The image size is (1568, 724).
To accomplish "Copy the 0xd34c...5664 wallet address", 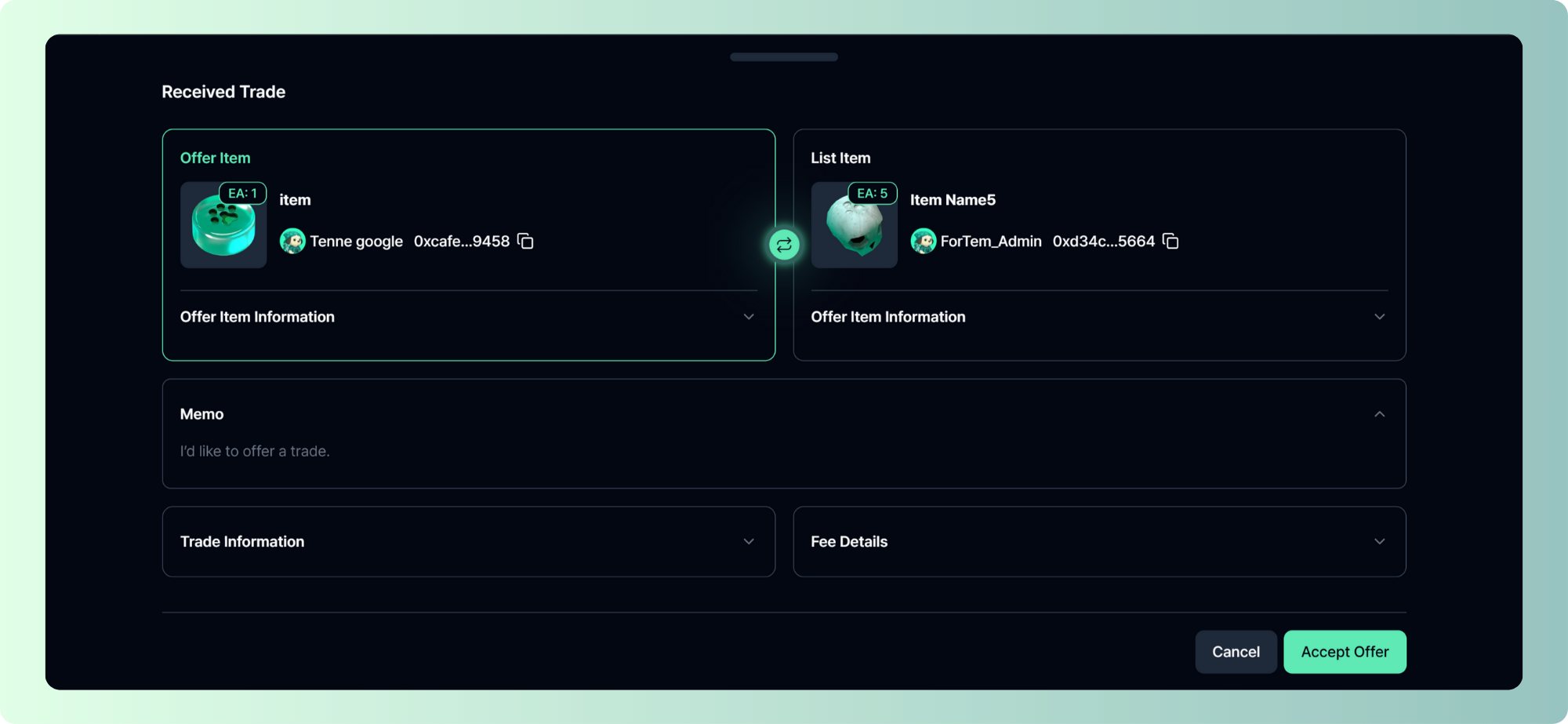I will (x=1171, y=242).
